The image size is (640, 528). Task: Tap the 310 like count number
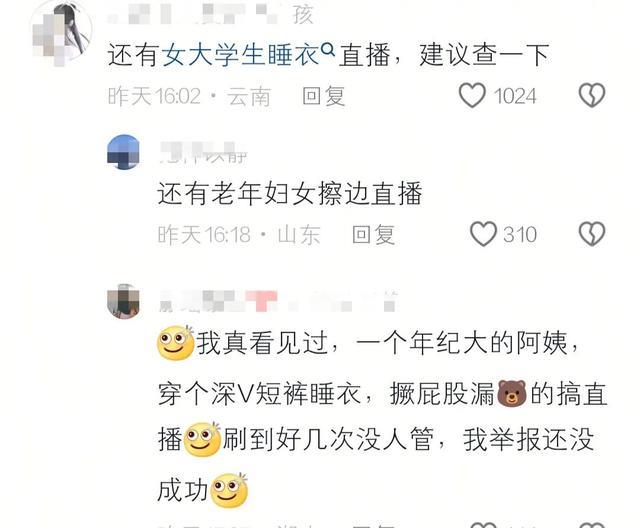point(520,235)
